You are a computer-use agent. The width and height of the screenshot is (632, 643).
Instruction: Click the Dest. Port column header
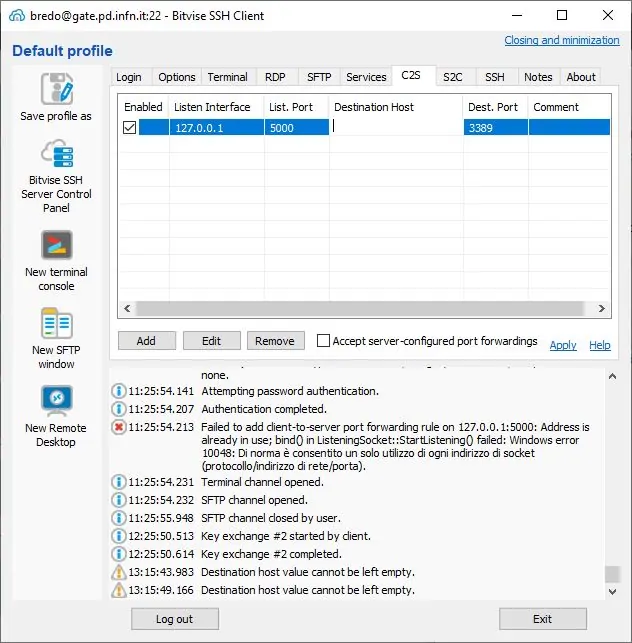[493, 107]
